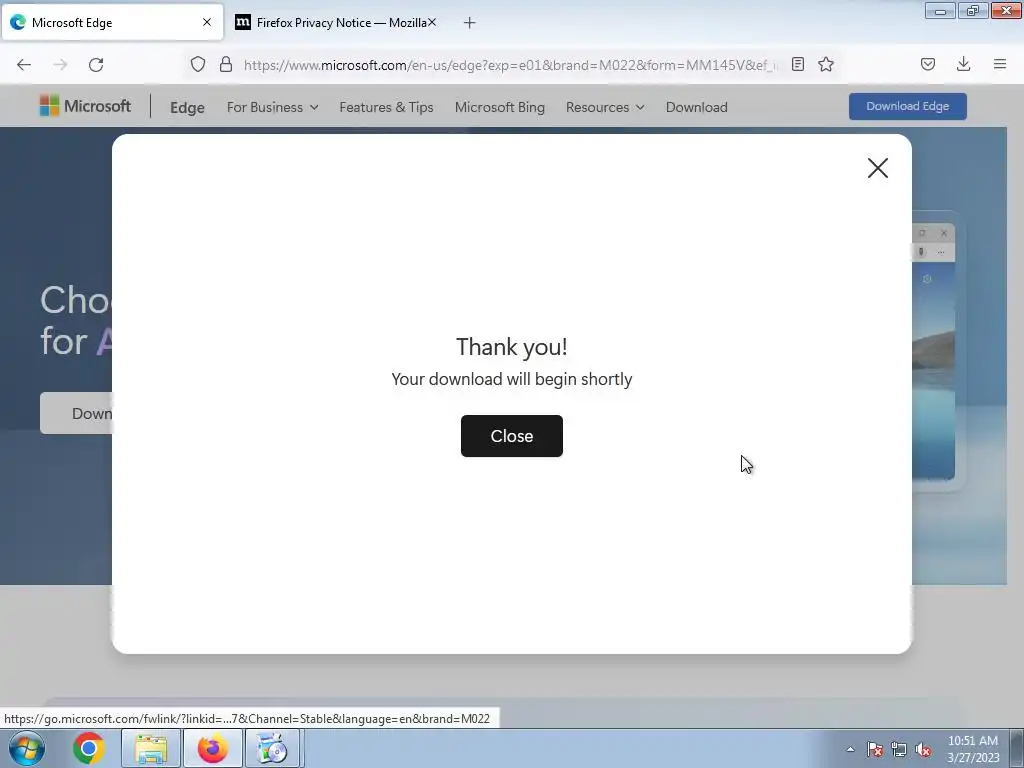The height and width of the screenshot is (768, 1024).
Task: Launch Chrome from the taskbar
Action: (89, 748)
